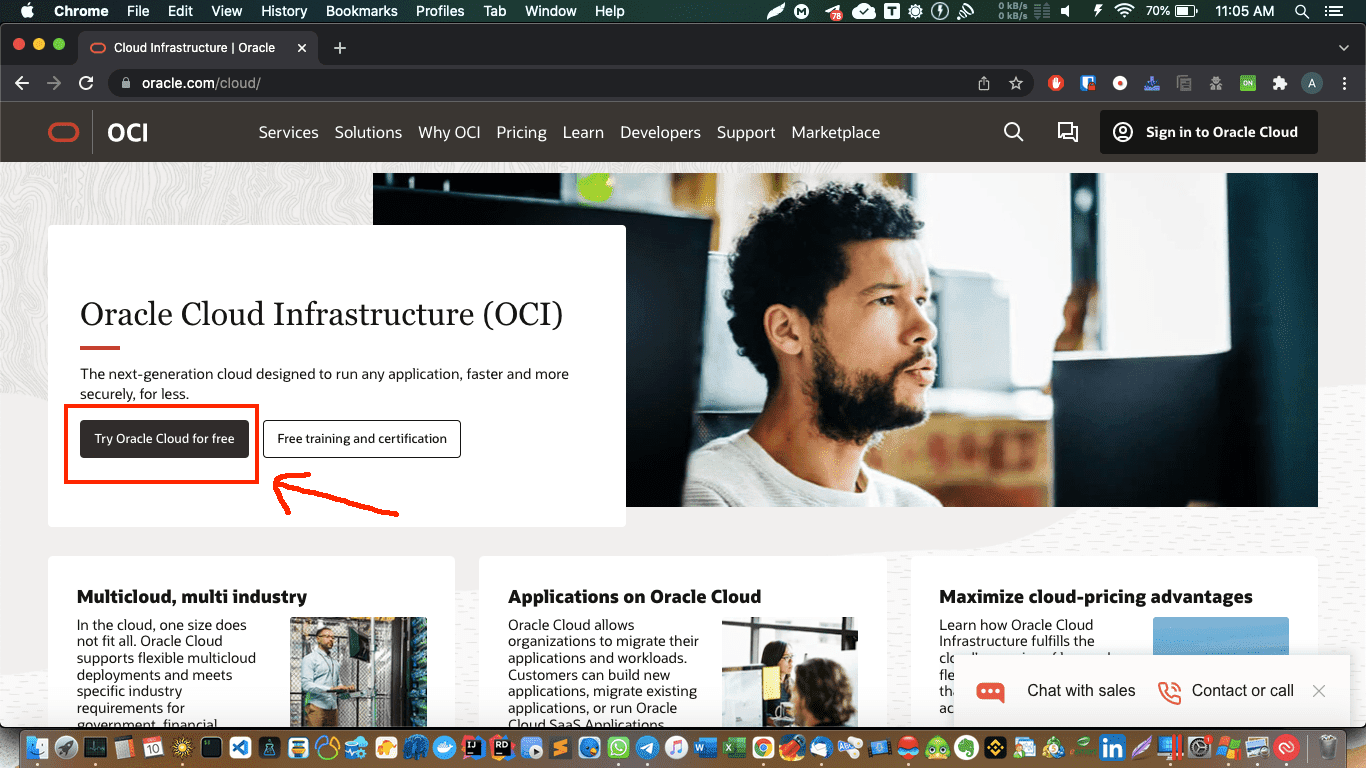Open Finder from the dock
The image size is (1366, 768).
[39, 747]
